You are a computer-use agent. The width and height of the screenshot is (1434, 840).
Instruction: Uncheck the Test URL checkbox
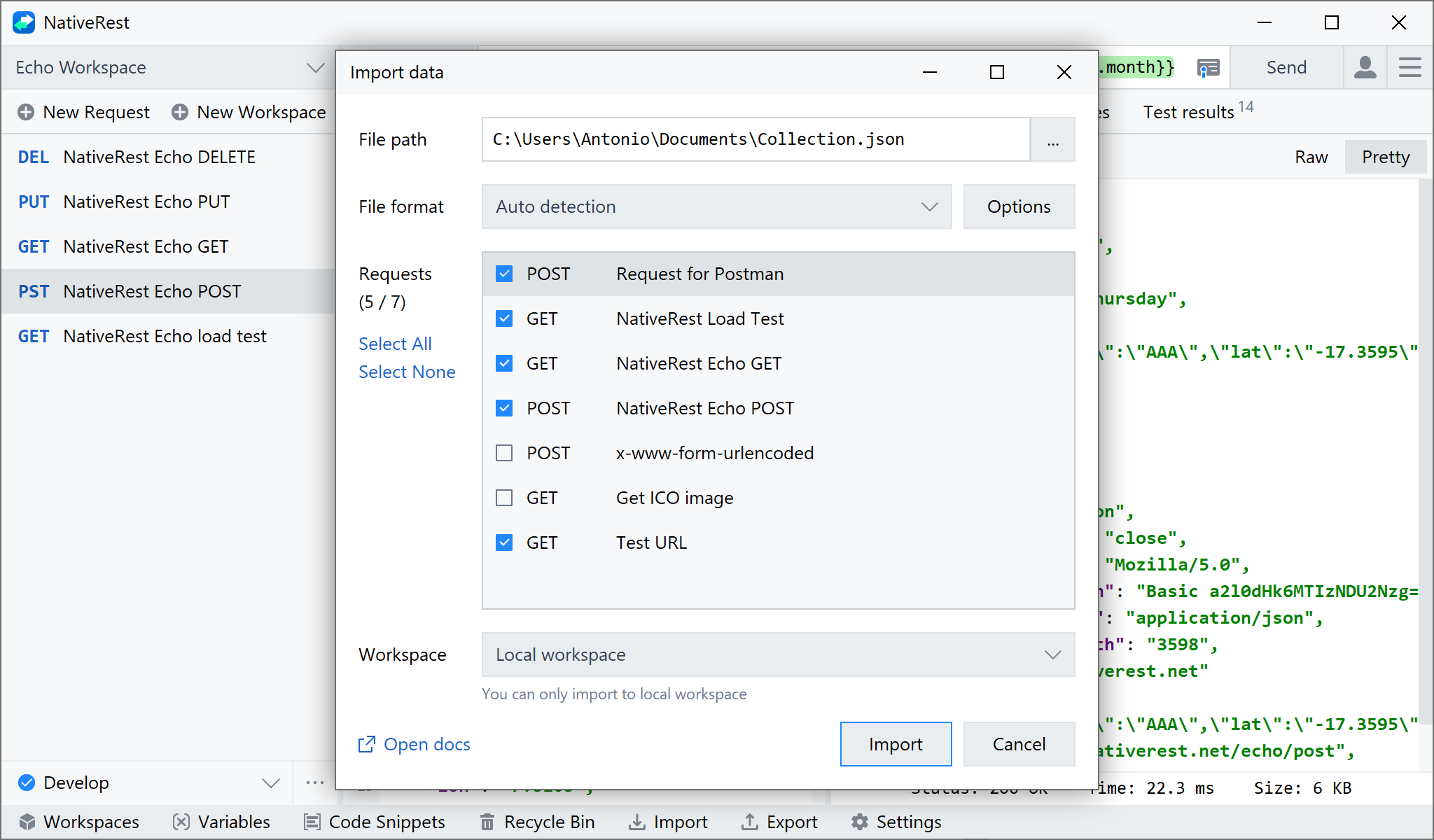pos(504,542)
